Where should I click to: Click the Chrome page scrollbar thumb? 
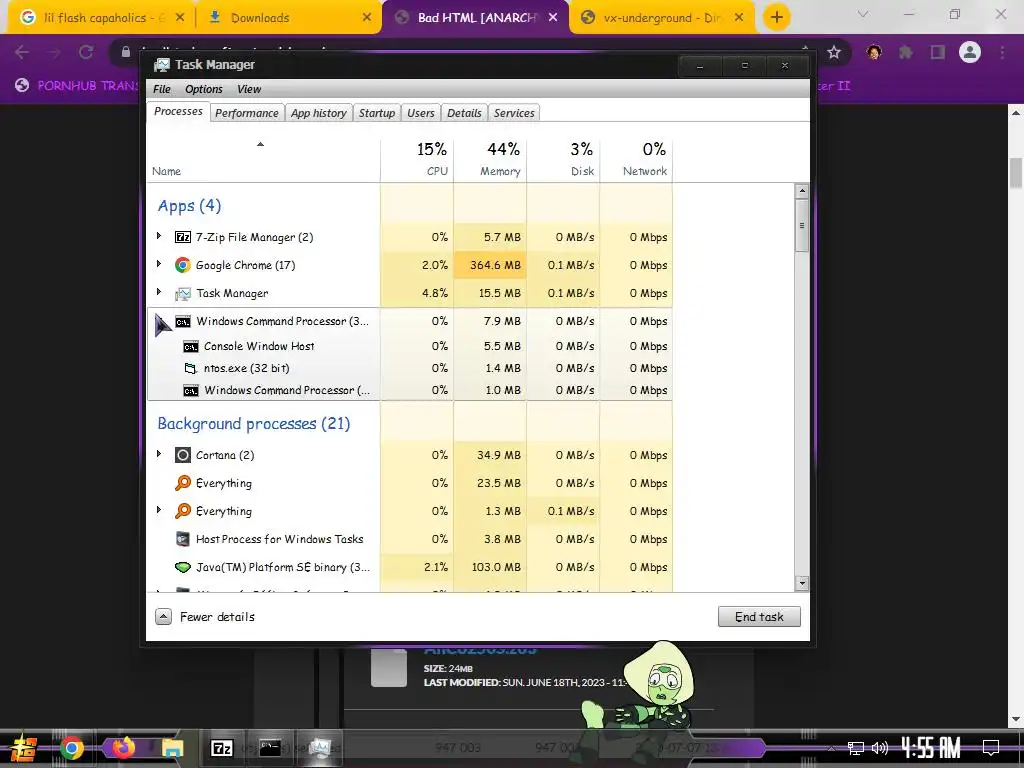[x=1016, y=173]
